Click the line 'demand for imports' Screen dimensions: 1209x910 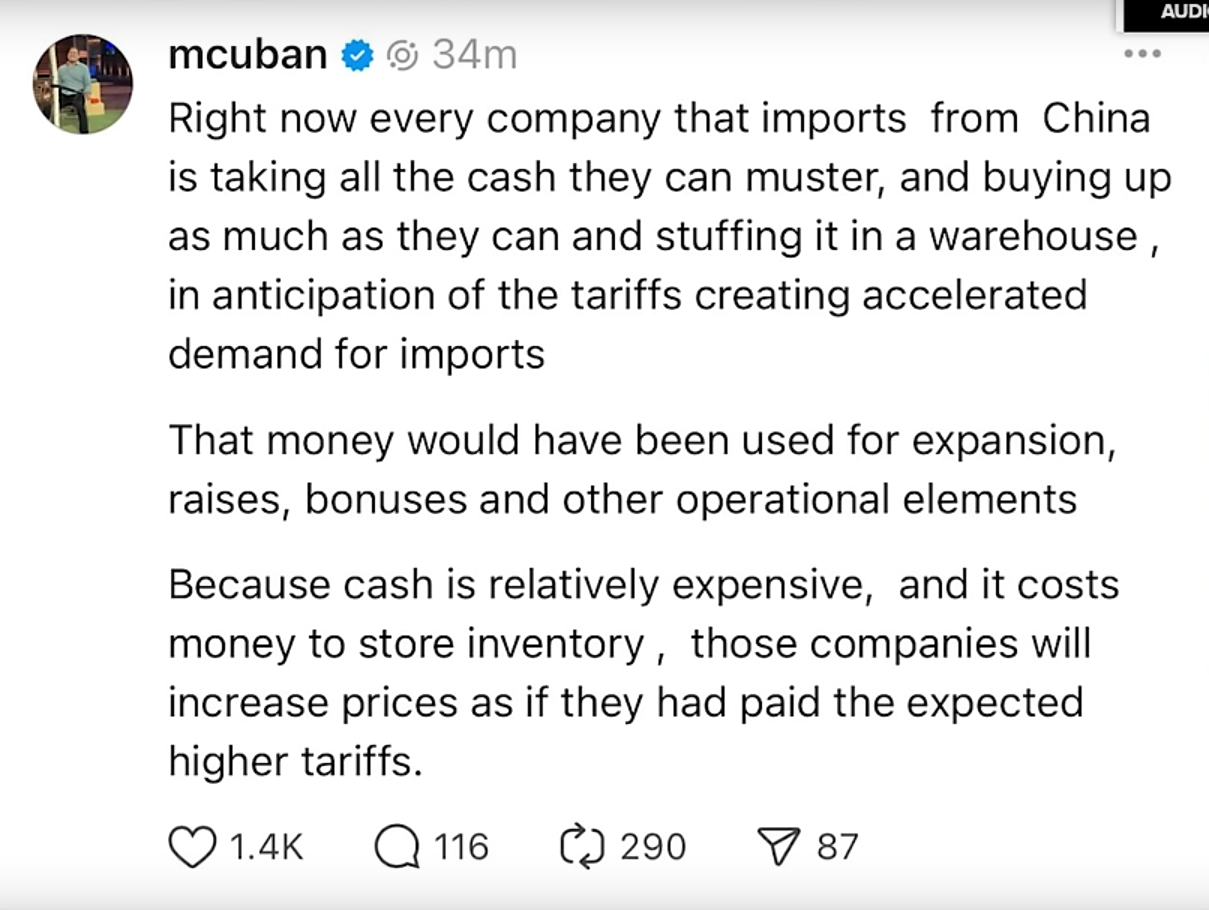356,354
